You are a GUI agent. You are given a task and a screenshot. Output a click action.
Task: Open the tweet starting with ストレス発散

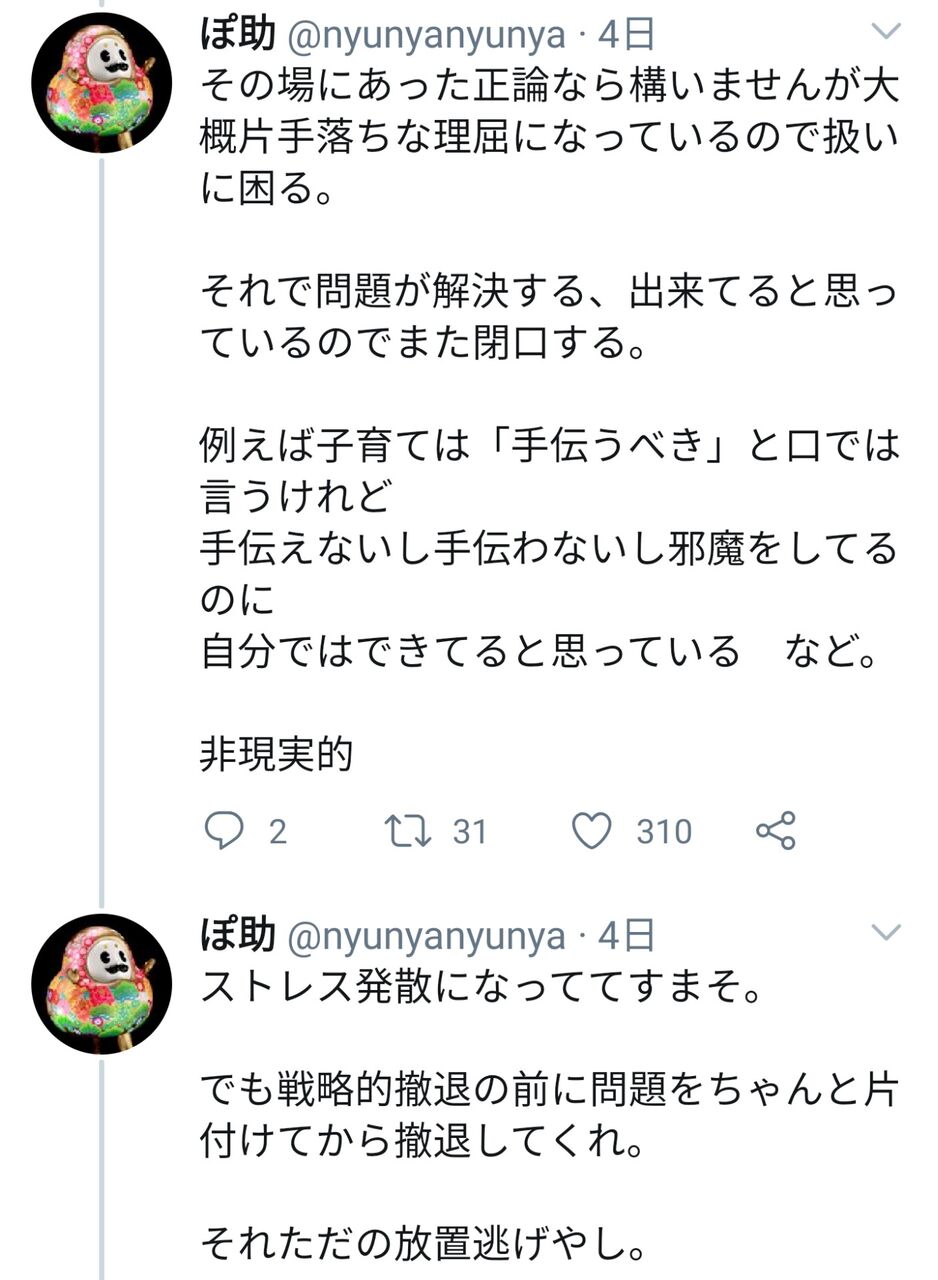click(x=480, y=990)
